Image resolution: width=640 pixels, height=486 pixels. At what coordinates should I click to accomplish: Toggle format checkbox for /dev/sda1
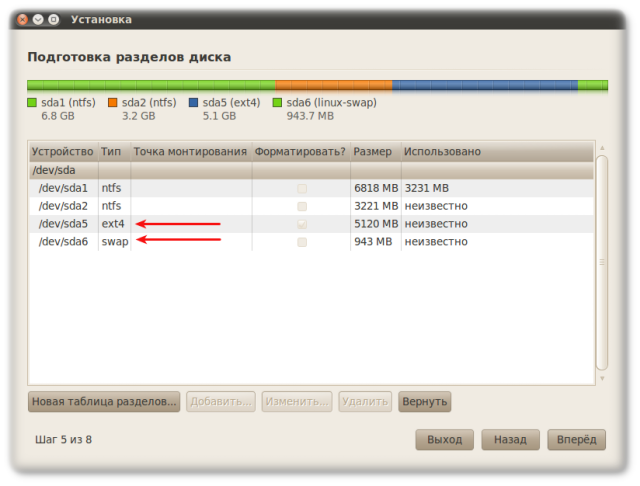pos(301,188)
